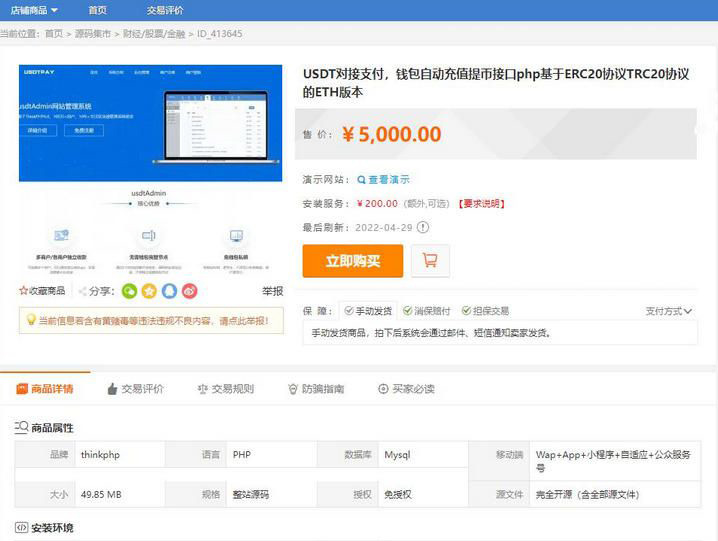Open 查看演示 demo link

pyautogui.click(x=389, y=180)
